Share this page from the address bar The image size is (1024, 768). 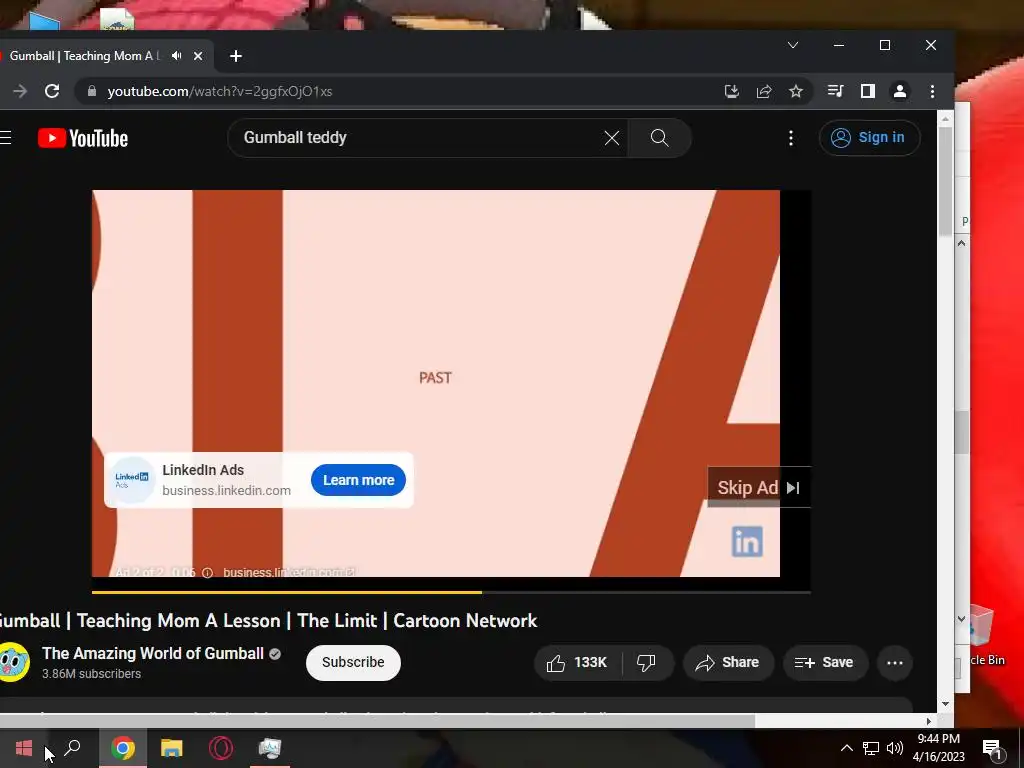tap(763, 91)
